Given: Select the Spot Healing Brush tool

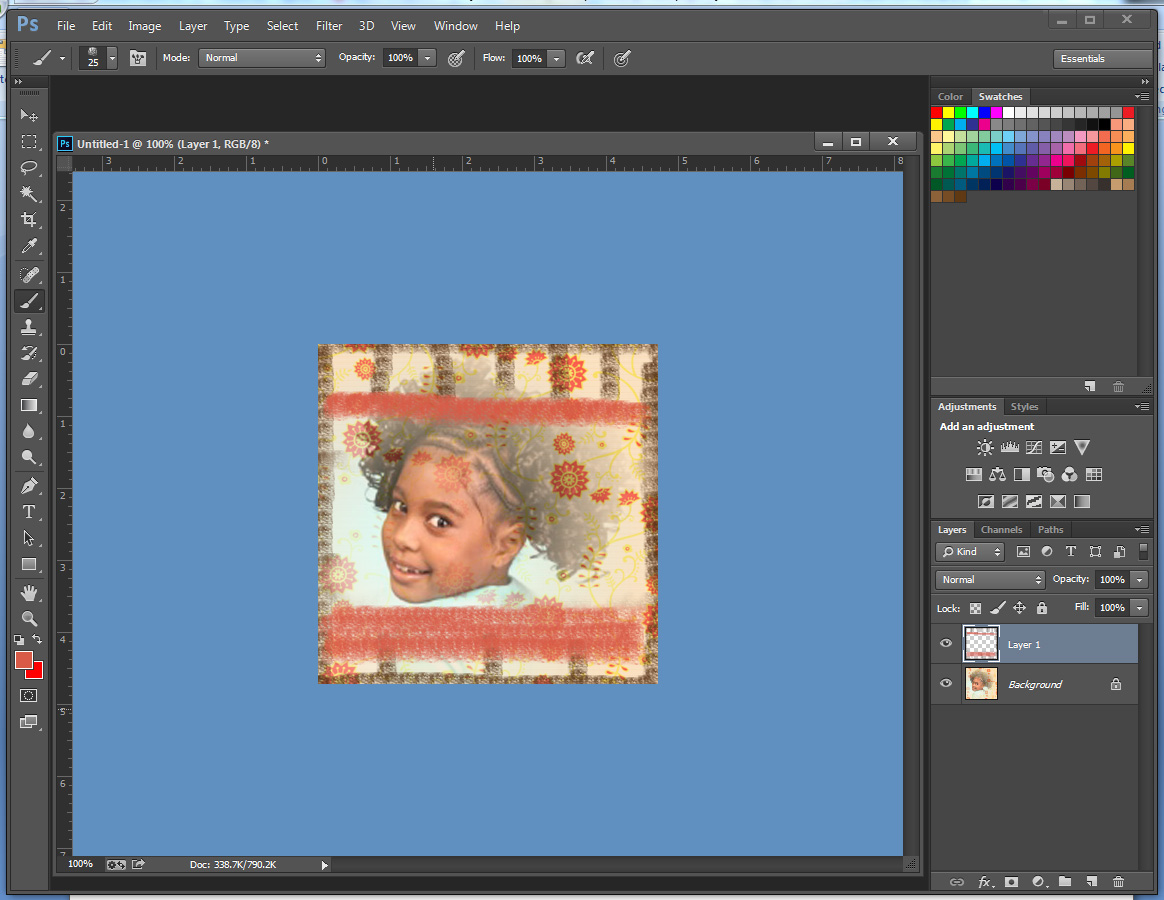Looking at the screenshot, I should tap(29, 275).
